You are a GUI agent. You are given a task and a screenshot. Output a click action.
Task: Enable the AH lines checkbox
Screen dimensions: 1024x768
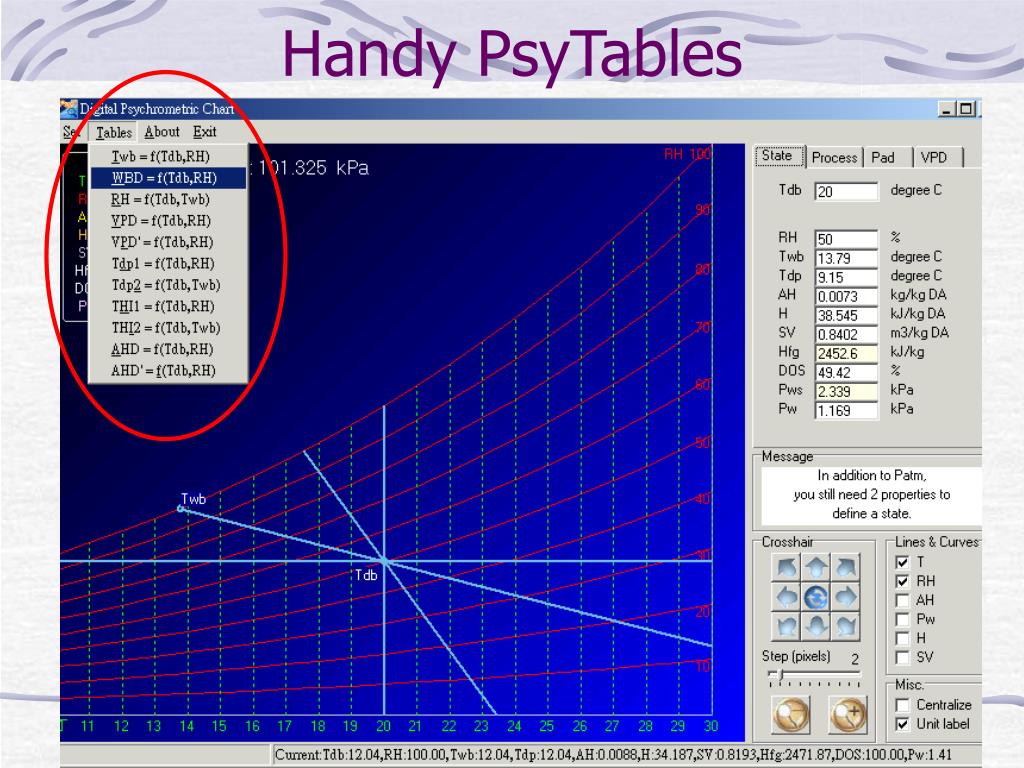pyautogui.click(x=902, y=600)
